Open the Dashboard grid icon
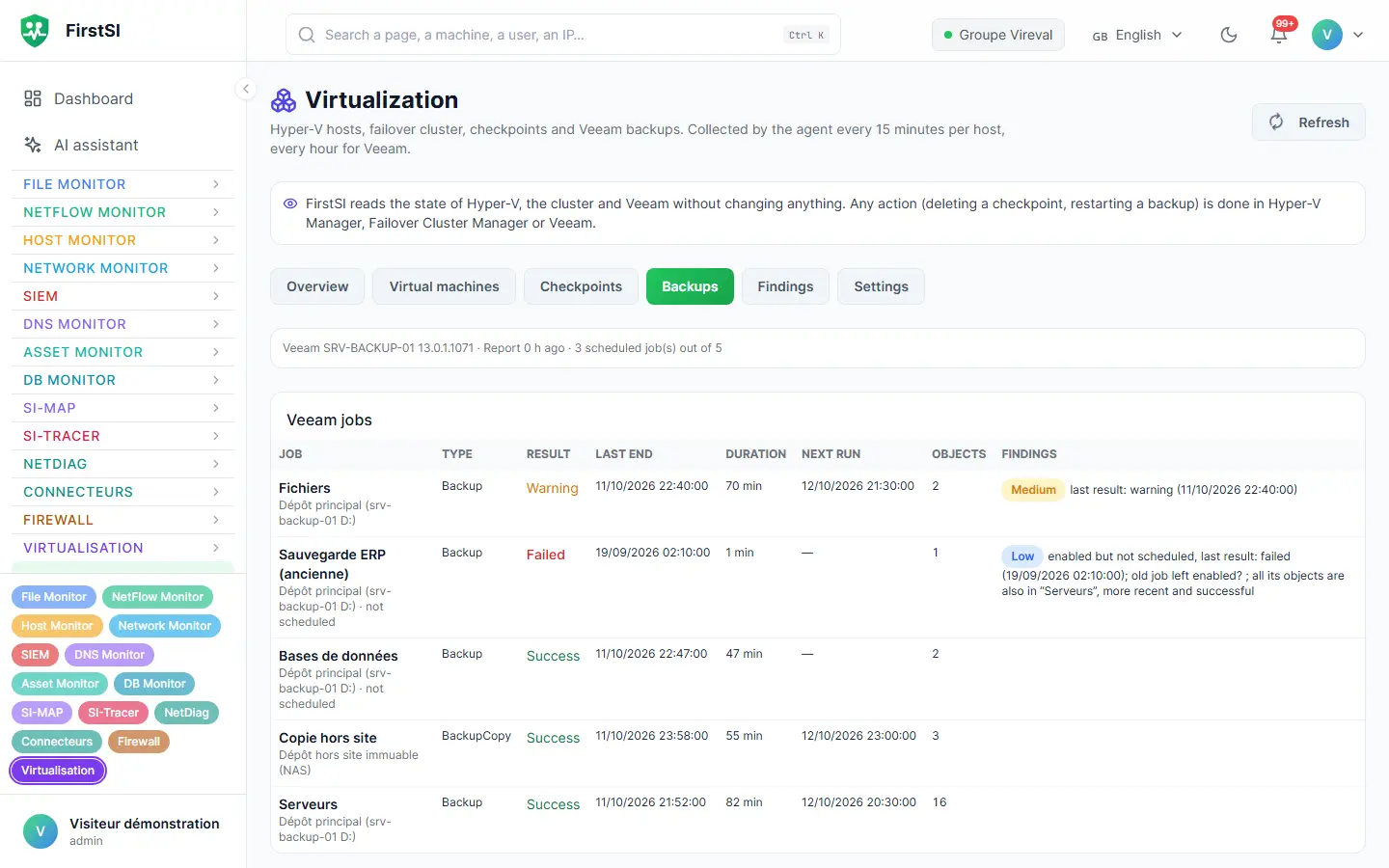Image resolution: width=1389 pixels, height=868 pixels. (x=33, y=98)
